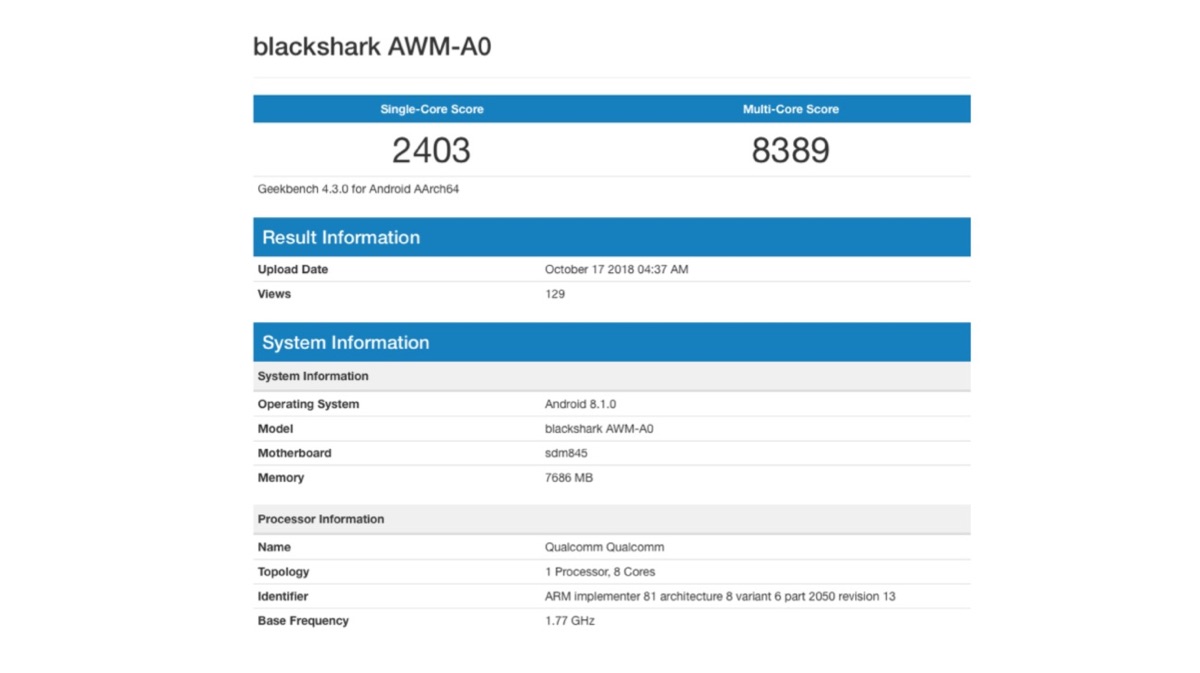
Task: Click the Processor Information subheader row
Action: click(321, 520)
